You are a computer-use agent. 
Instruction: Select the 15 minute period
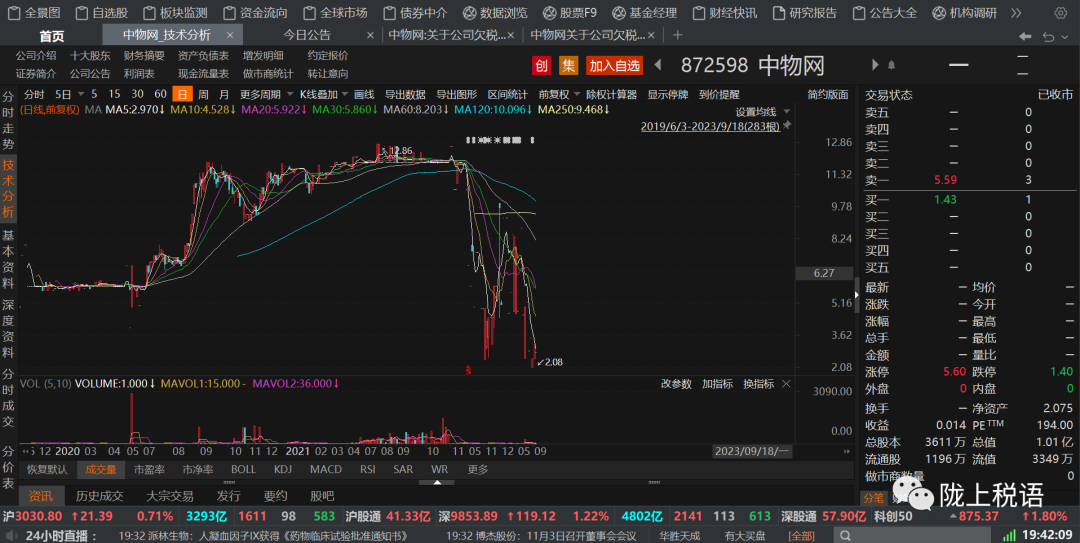point(114,94)
